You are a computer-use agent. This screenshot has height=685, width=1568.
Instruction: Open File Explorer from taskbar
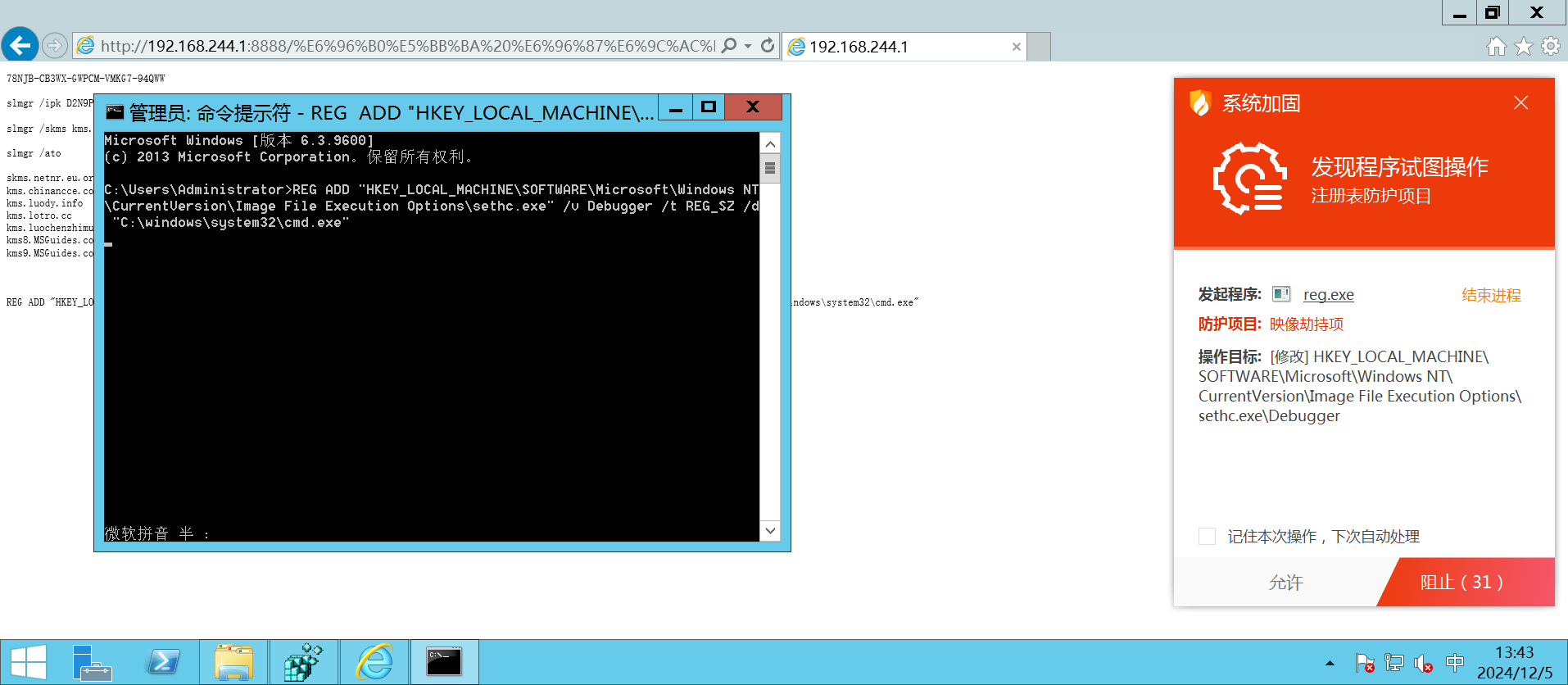click(x=233, y=662)
